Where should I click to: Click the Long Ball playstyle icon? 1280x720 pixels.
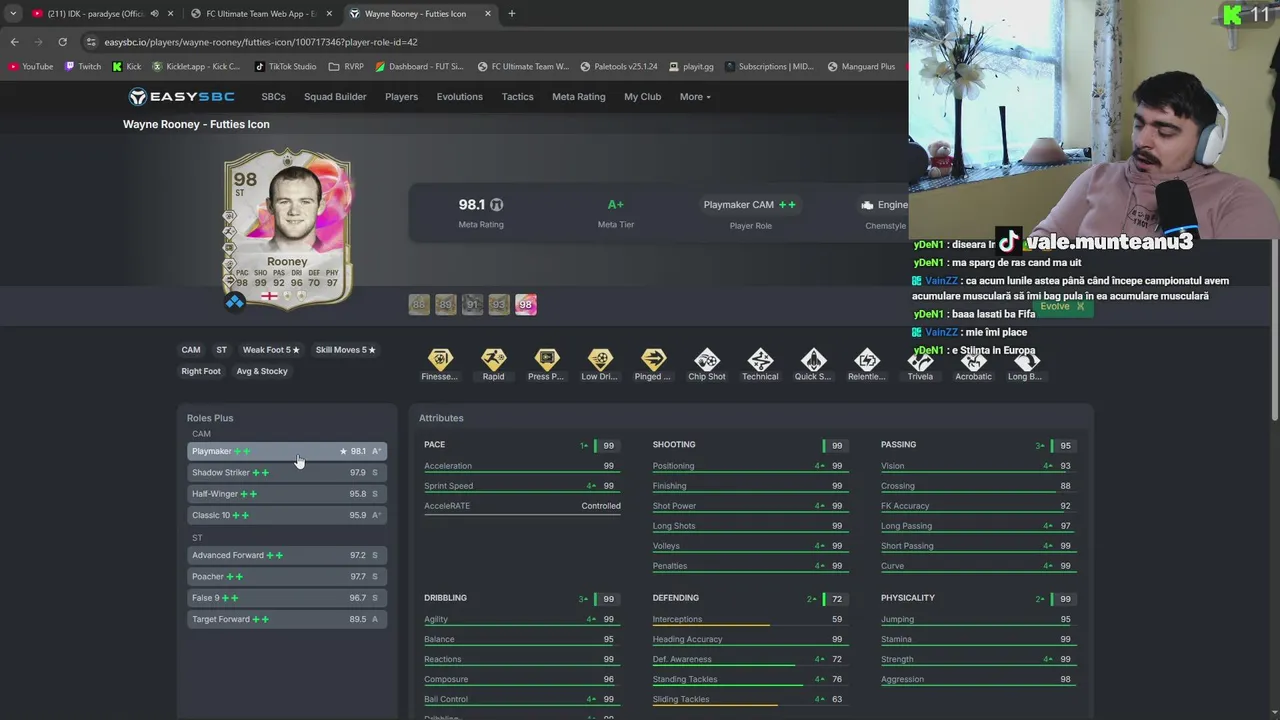point(1026,361)
